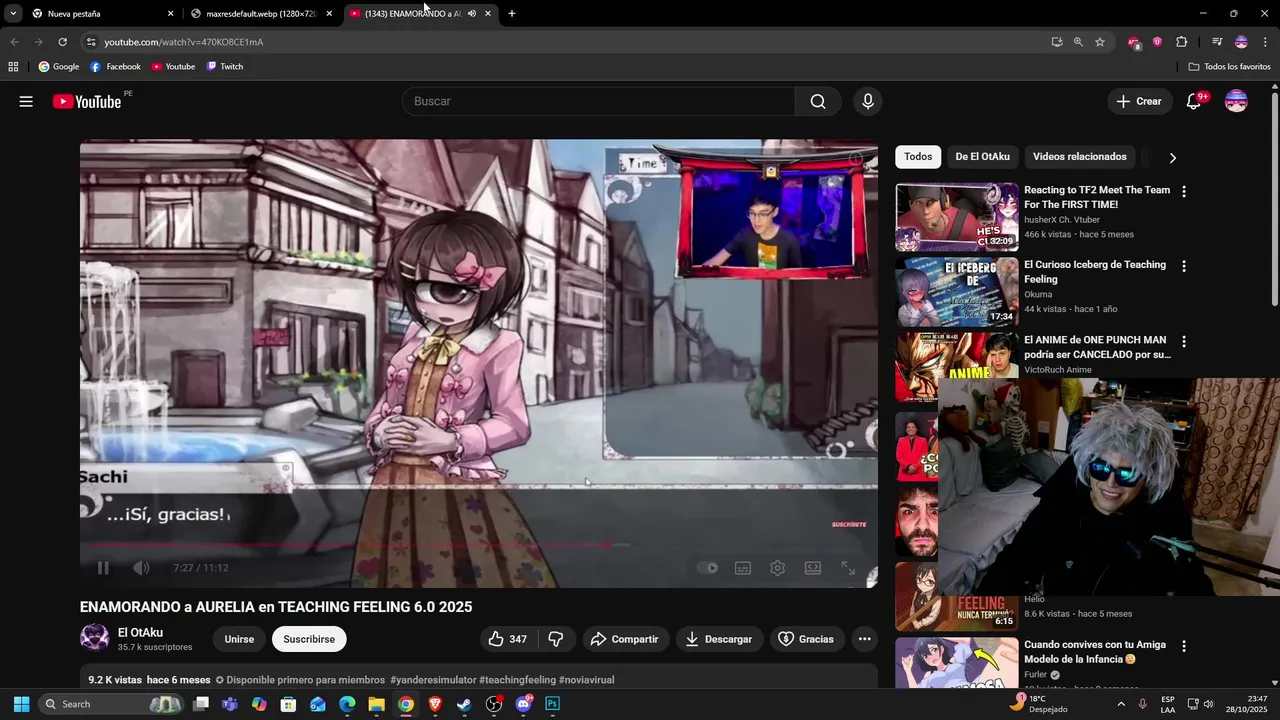Image resolution: width=1280 pixels, height=720 pixels.
Task: Open the apps grid in the bookmarks bar
Action: 13,67
